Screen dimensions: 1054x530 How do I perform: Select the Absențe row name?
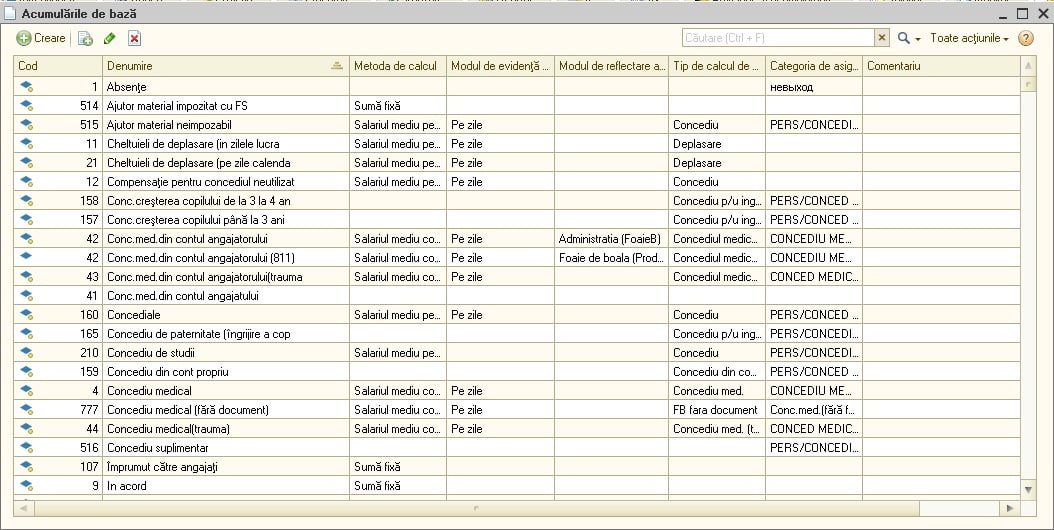126,87
